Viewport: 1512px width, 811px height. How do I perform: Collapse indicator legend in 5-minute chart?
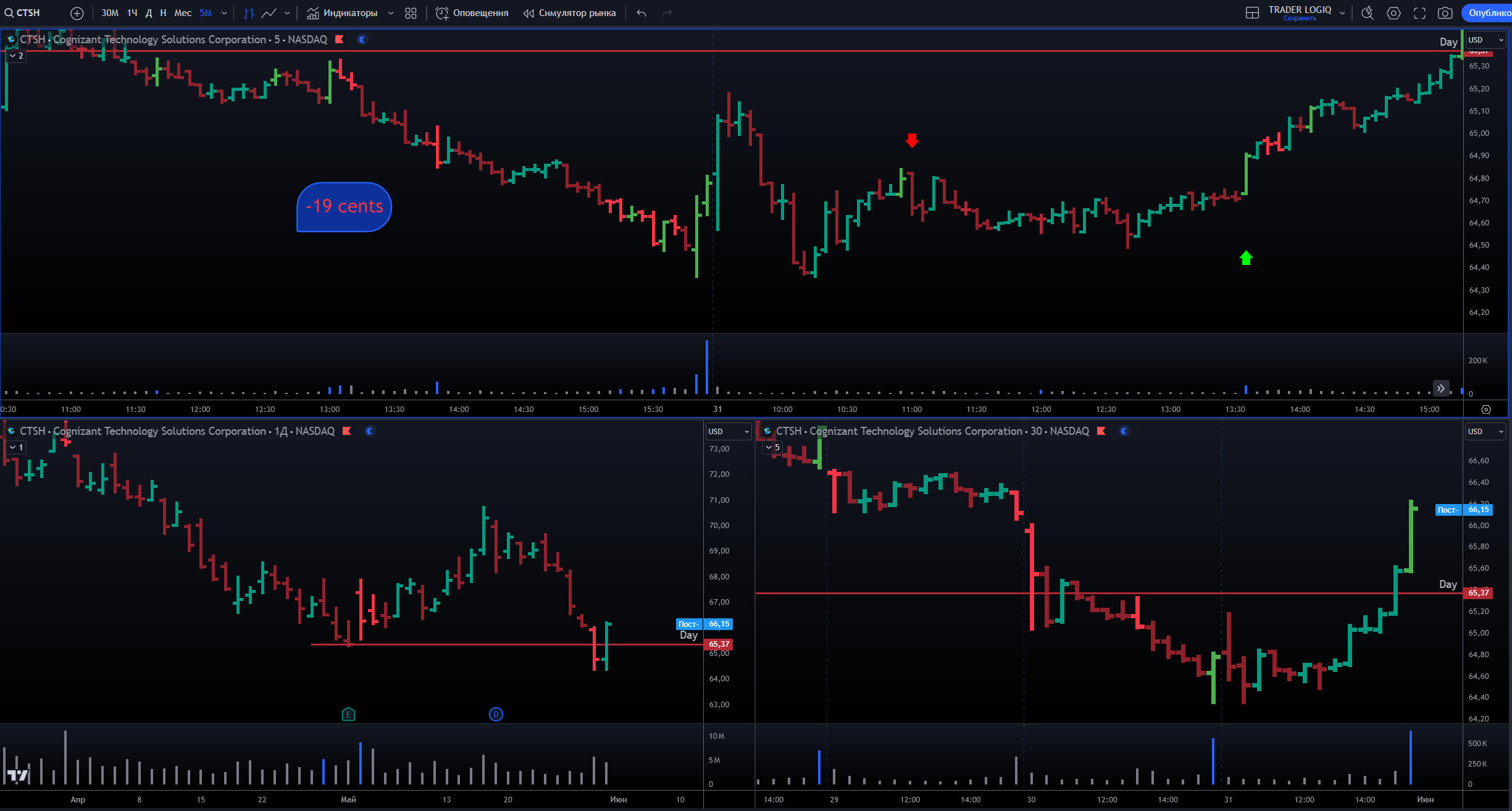click(x=16, y=56)
